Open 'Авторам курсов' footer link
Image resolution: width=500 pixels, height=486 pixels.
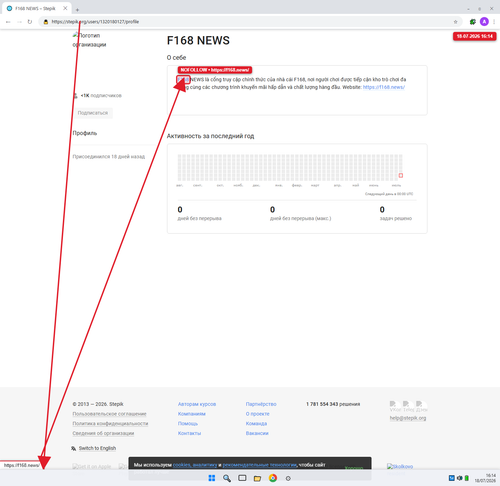click(x=197, y=404)
